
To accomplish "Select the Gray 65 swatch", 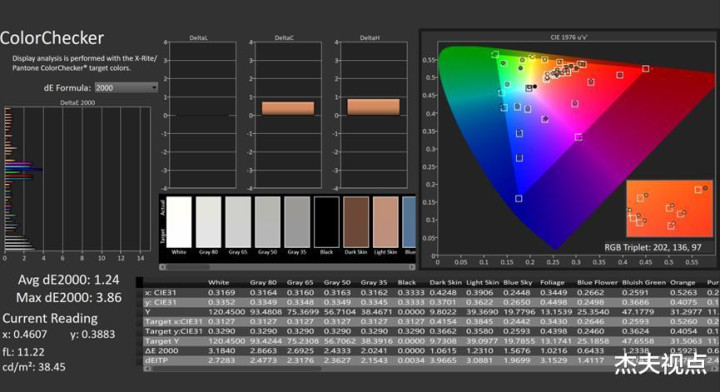I will click(238, 222).
